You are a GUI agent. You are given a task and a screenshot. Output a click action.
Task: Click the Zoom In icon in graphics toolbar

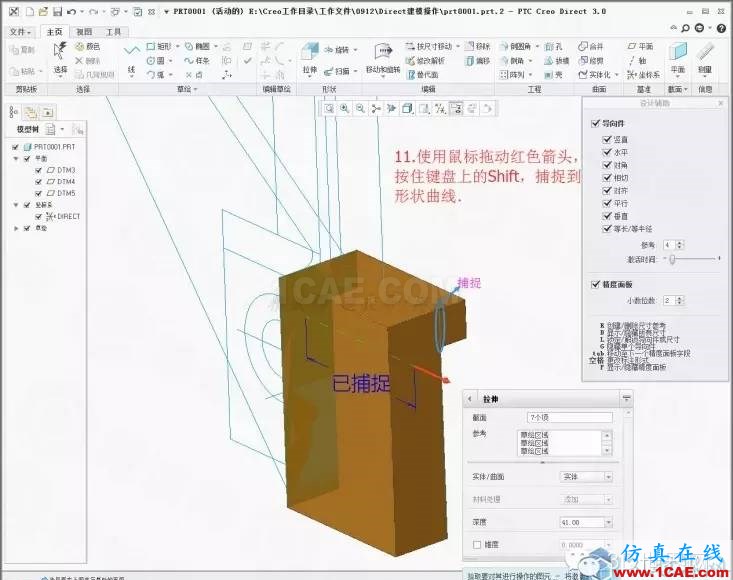(345, 109)
